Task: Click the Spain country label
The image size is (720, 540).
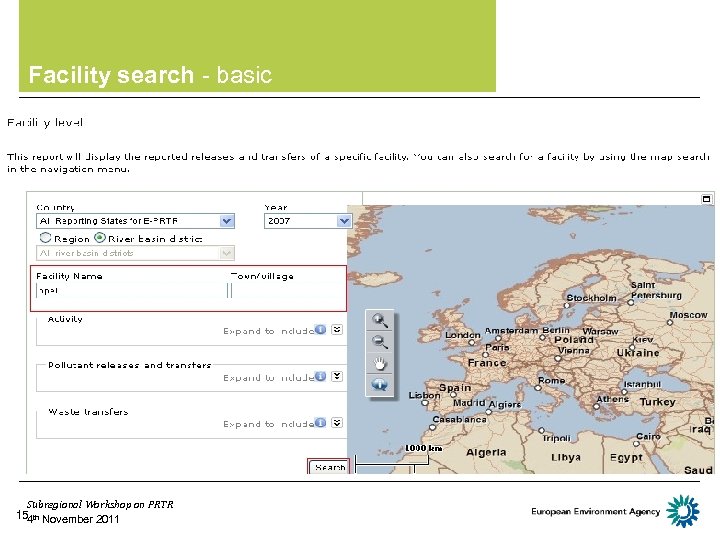Action: 455,388
